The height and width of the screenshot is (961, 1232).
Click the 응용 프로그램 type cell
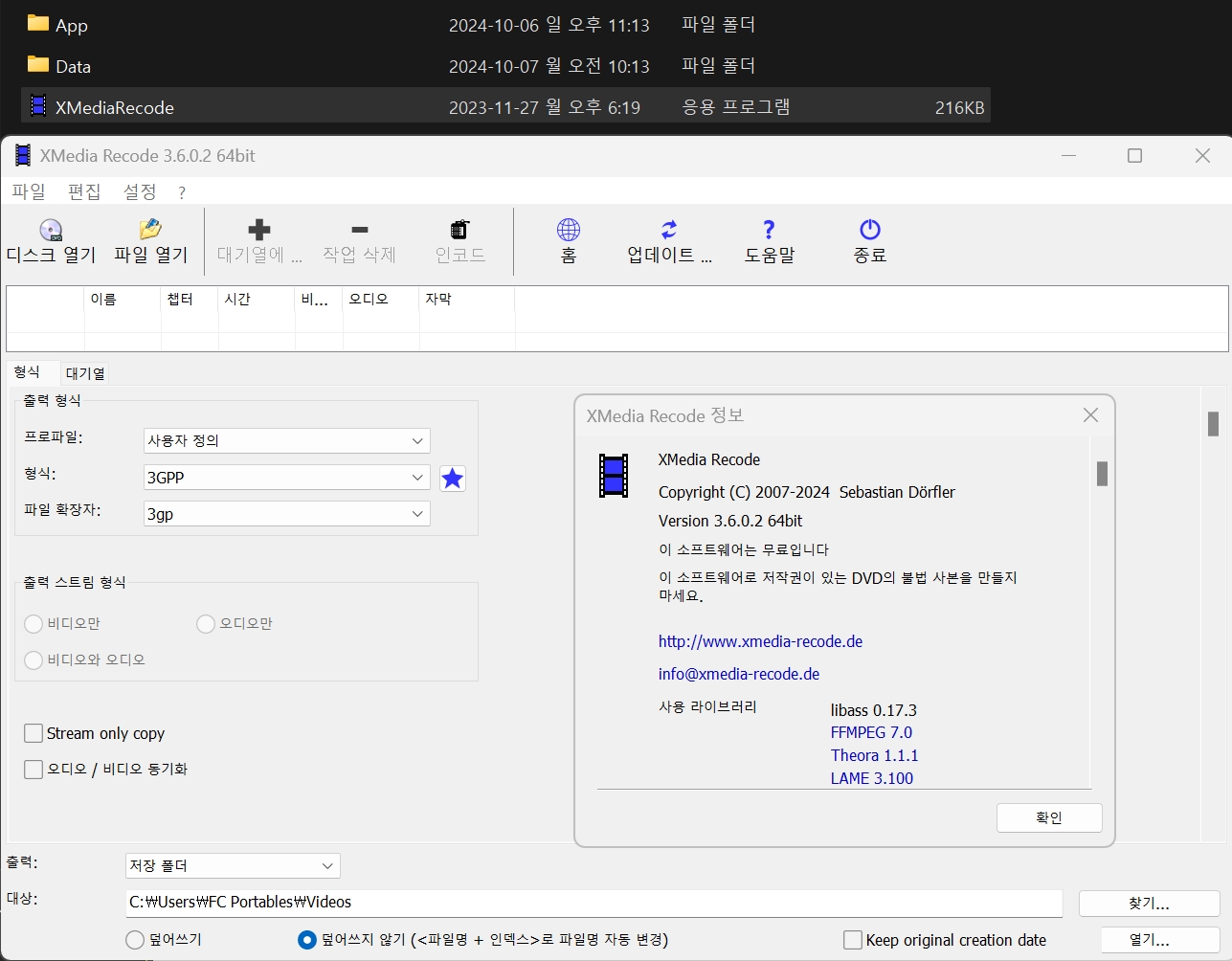coord(736,106)
